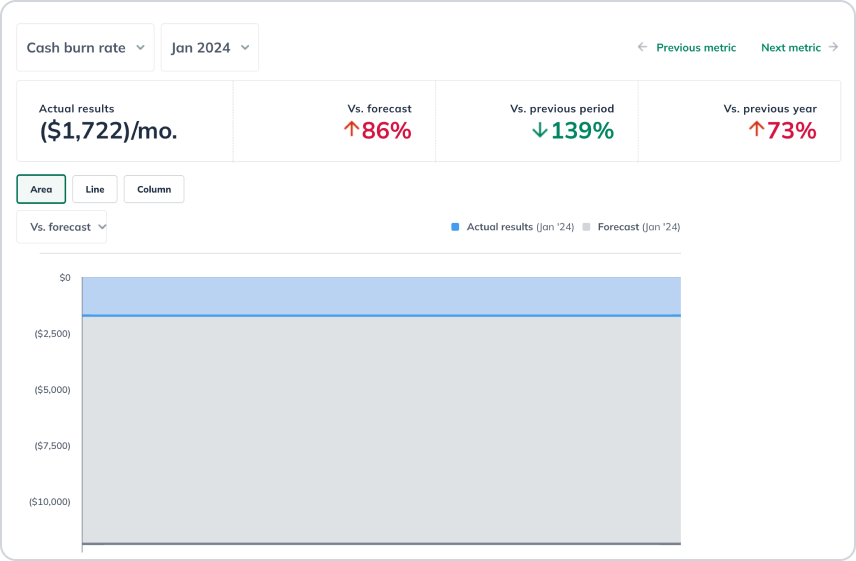Open the Cash burn rate metric dropdown

coord(85,48)
